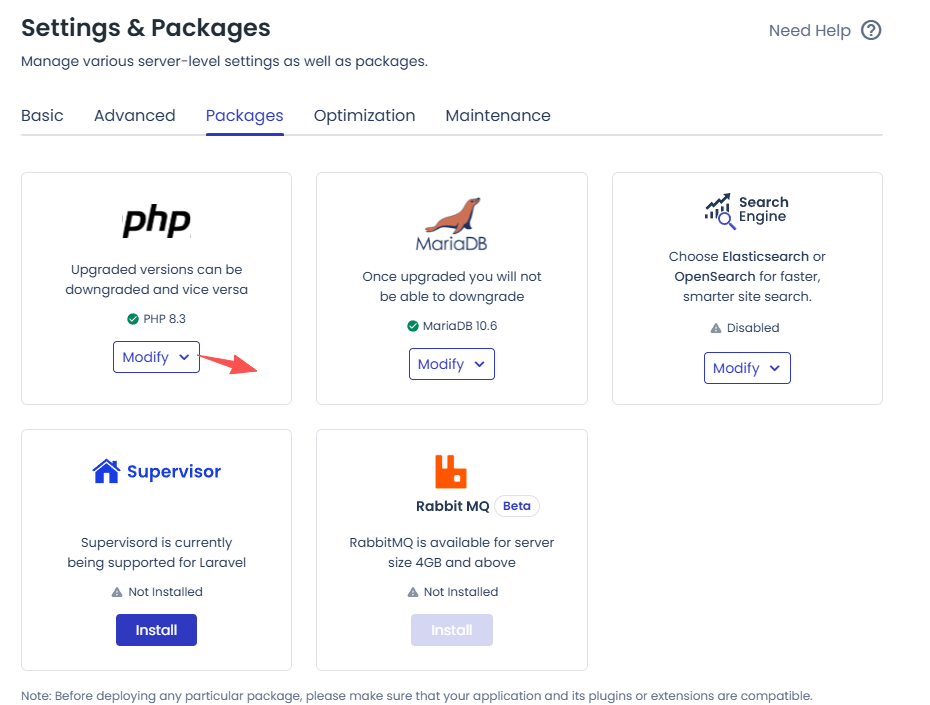930x705 pixels.
Task: Click the green check beside PHP 8.3
Action: [x=133, y=319]
